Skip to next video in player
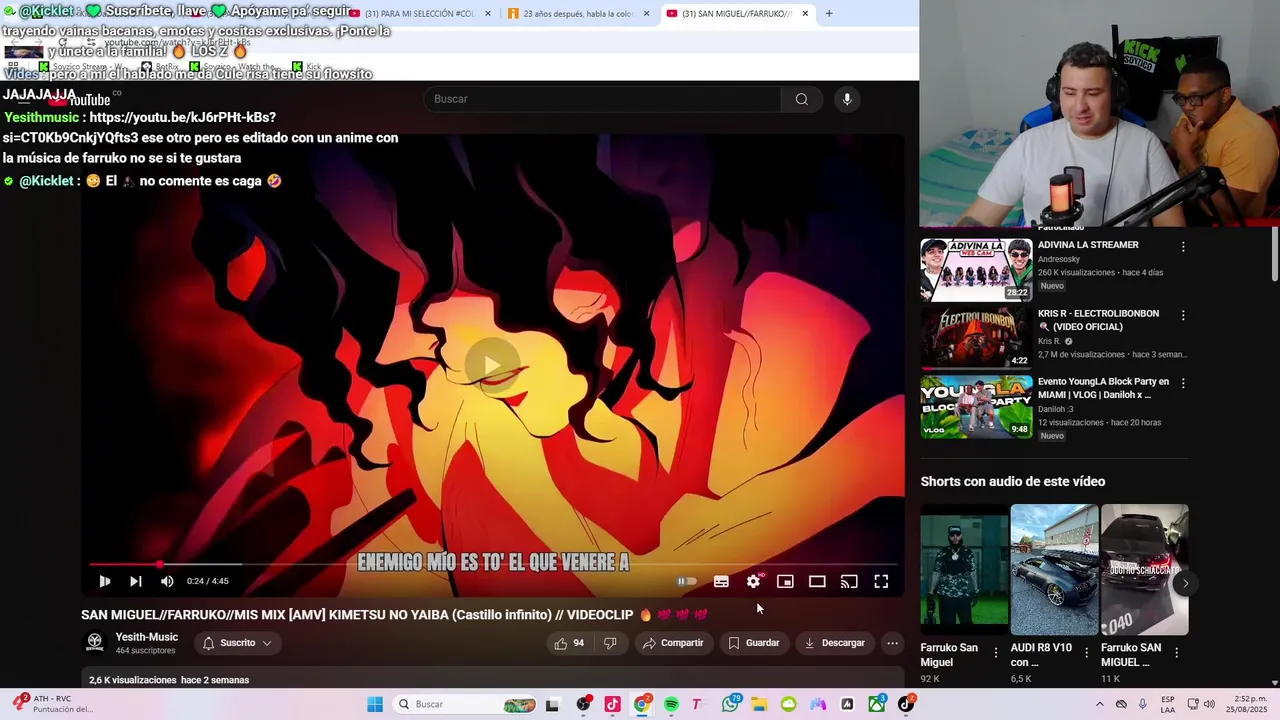The height and width of the screenshot is (720, 1280). pos(136,581)
